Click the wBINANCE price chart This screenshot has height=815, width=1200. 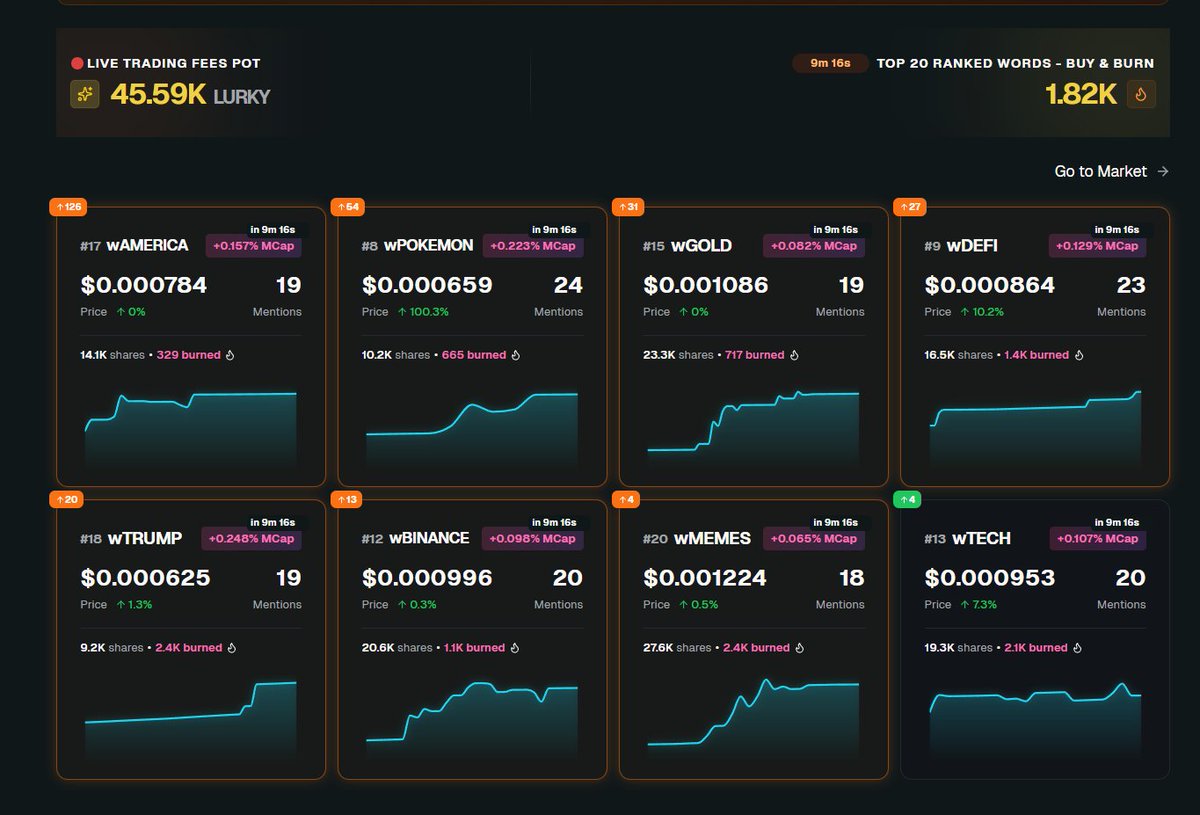tap(472, 723)
